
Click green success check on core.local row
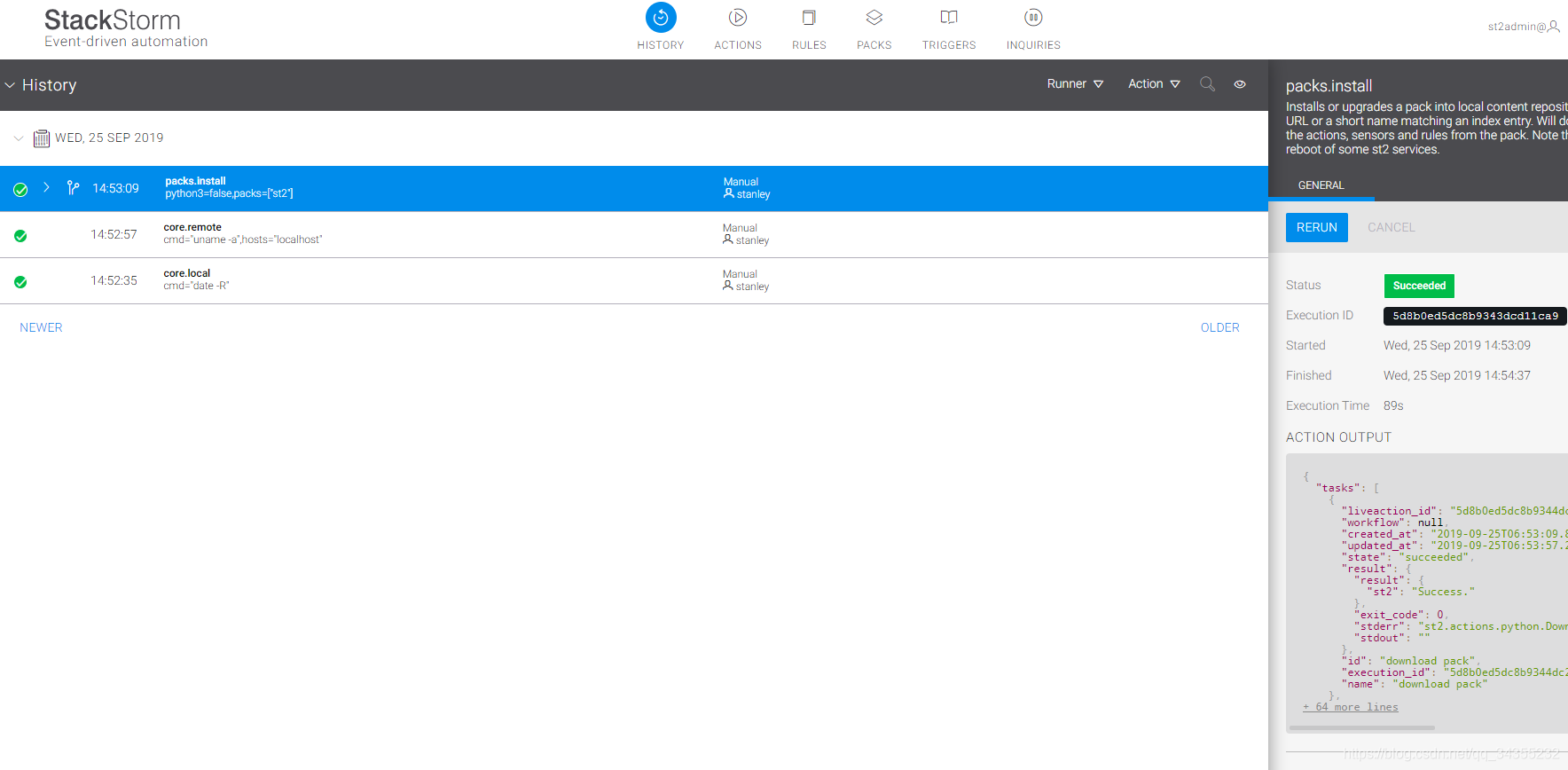point(20,281)
